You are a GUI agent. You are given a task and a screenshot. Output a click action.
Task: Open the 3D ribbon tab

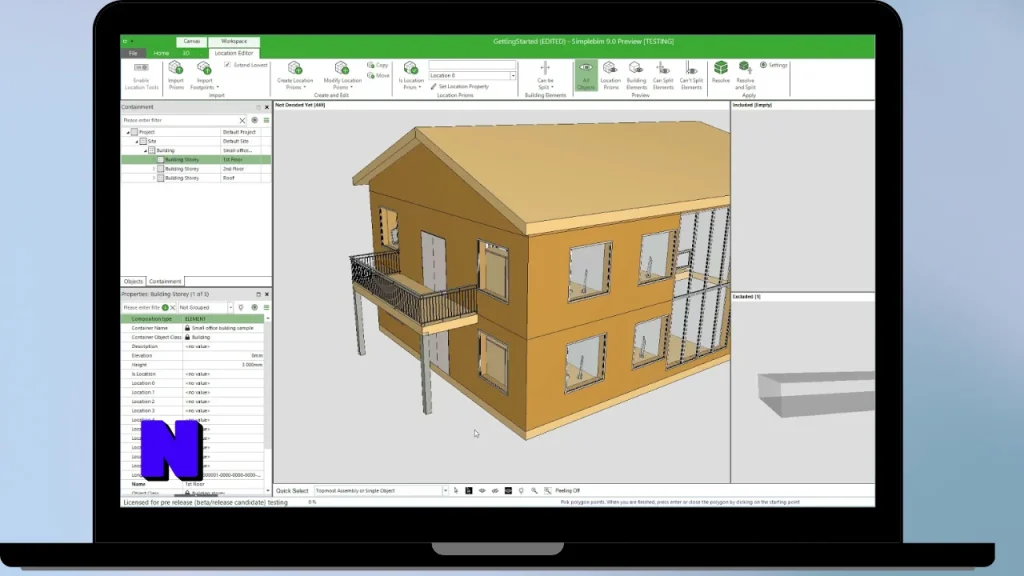(x=186, y=53)
